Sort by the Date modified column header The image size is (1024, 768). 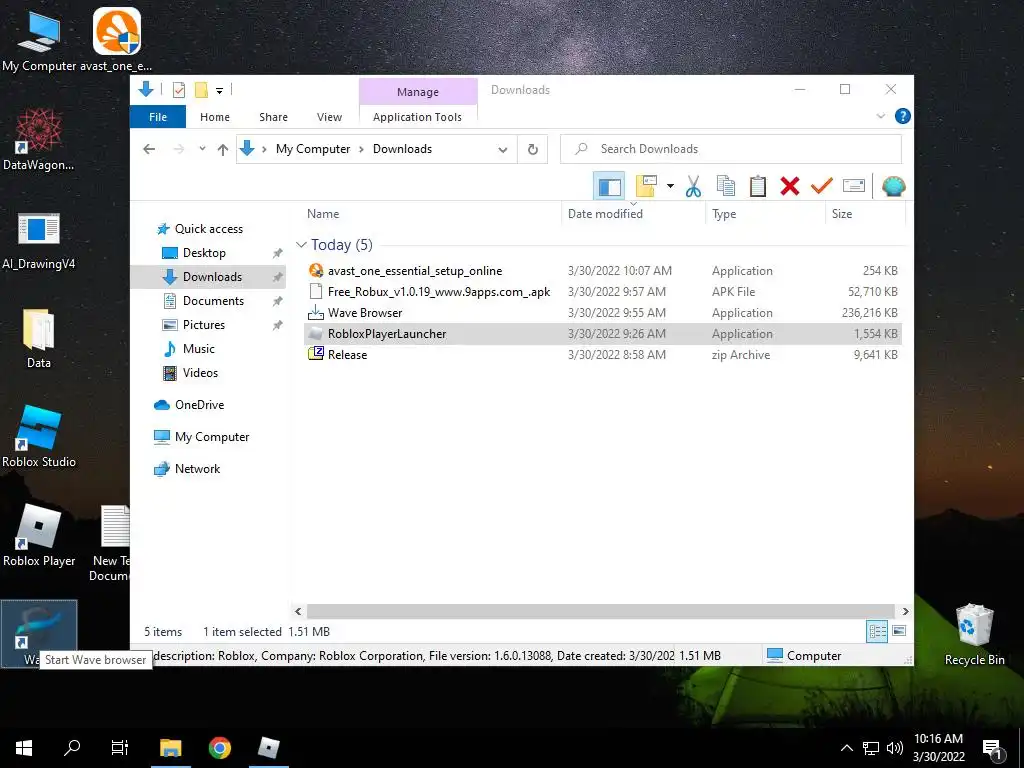pos(605,214)
